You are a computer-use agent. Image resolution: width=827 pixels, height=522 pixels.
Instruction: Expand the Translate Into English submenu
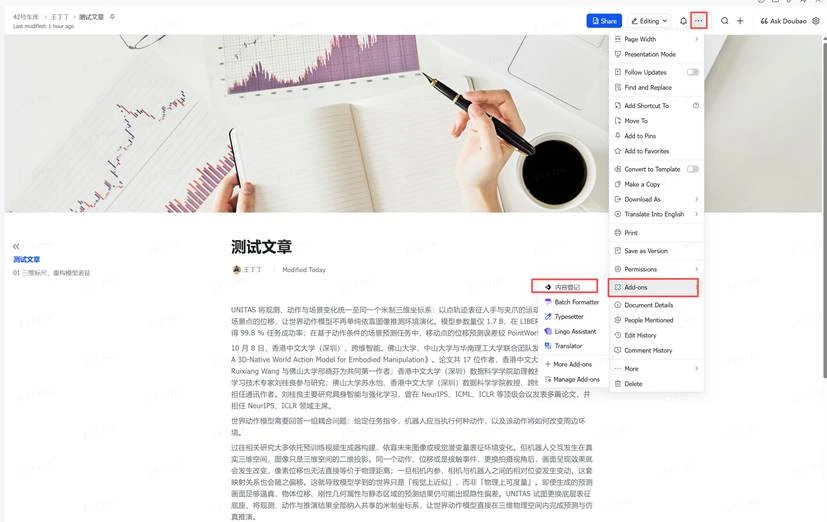coord(657,214)
